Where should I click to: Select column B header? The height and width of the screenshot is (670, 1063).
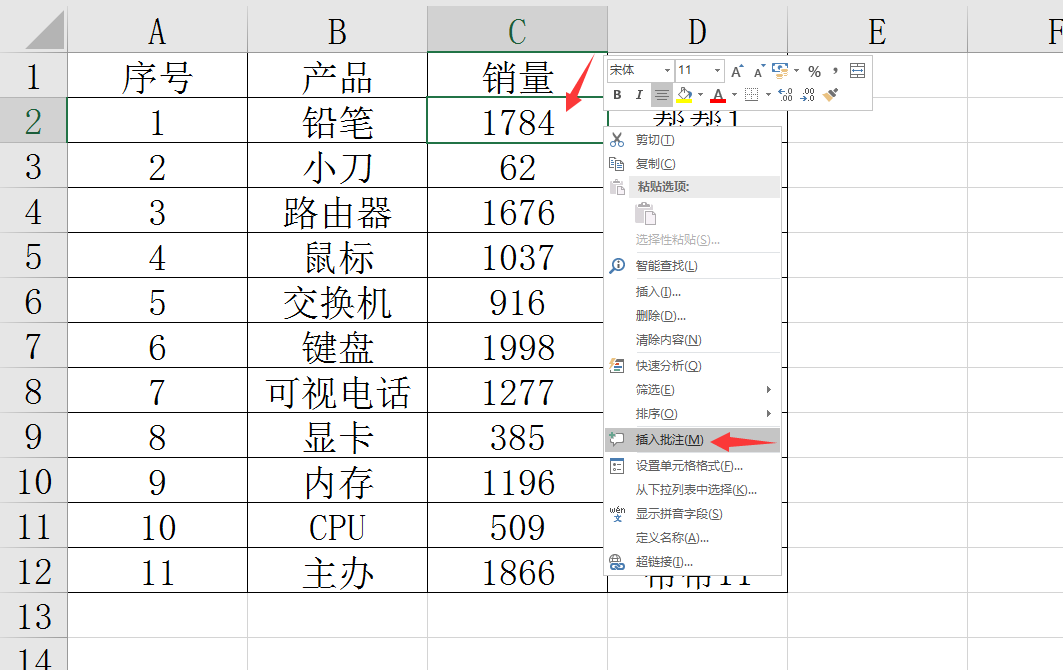tap(338, 30)
